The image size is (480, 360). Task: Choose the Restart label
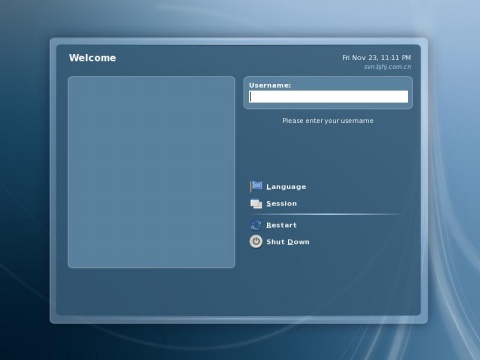coord(281,225)
